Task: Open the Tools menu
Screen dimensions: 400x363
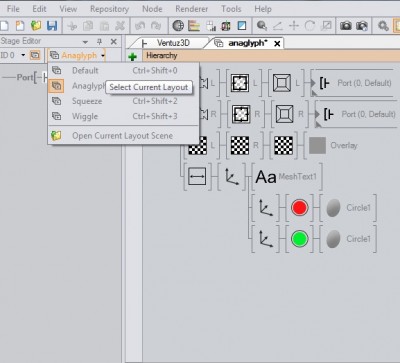Action: pos(231,9)
